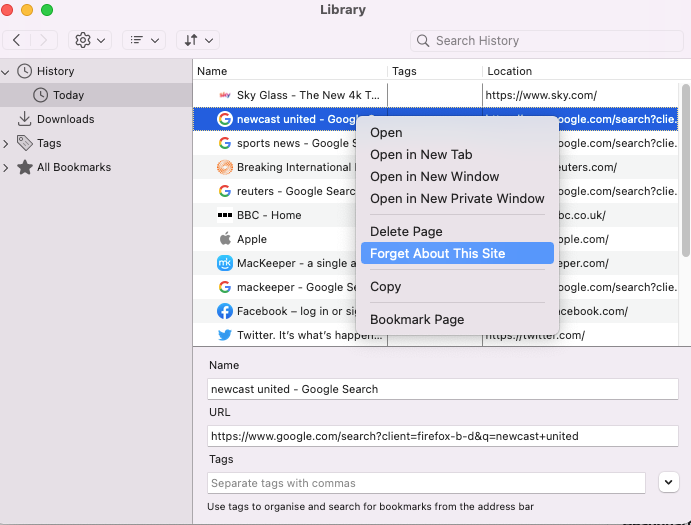Sort by the Tags column header
The image size is (691, 525).
(435, 71)
